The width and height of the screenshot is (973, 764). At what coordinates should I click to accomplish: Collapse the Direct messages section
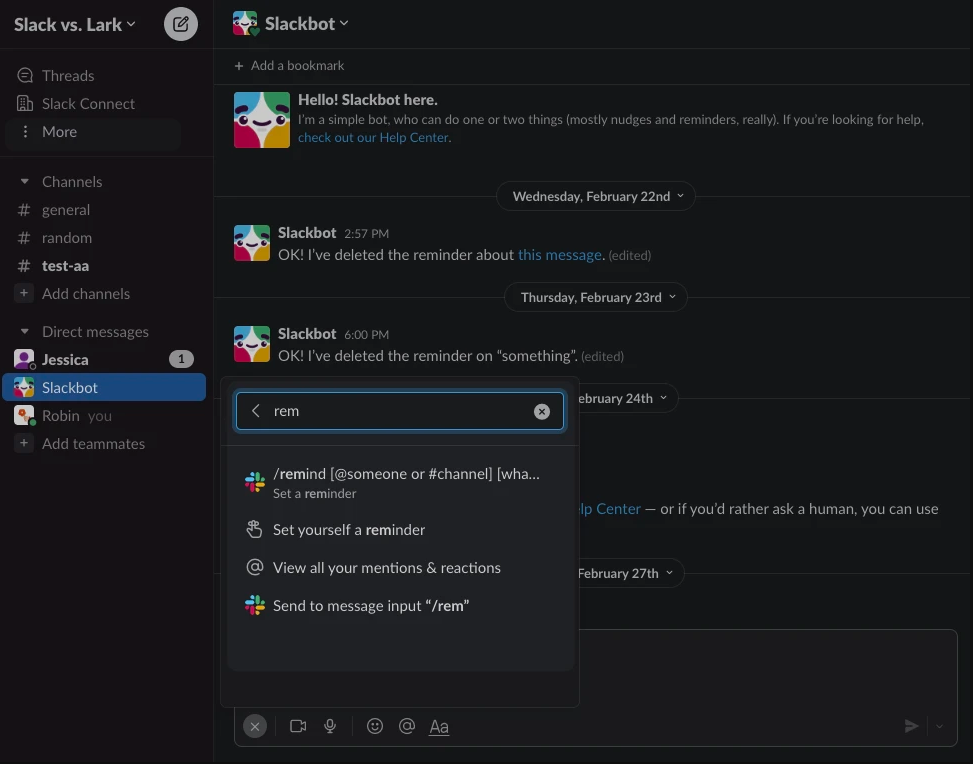[25, 332]
